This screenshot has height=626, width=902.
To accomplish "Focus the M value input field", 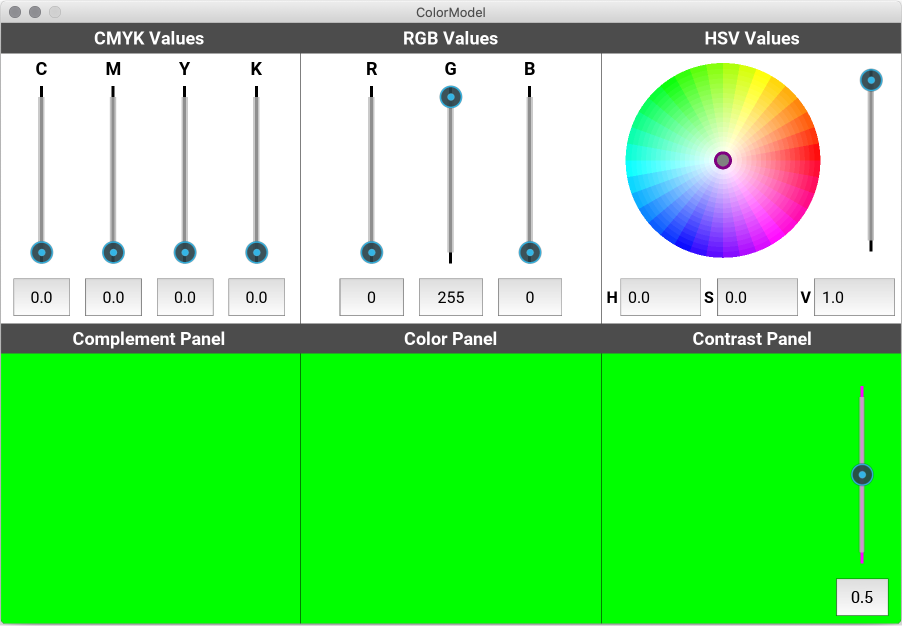I will pos(113,297).
